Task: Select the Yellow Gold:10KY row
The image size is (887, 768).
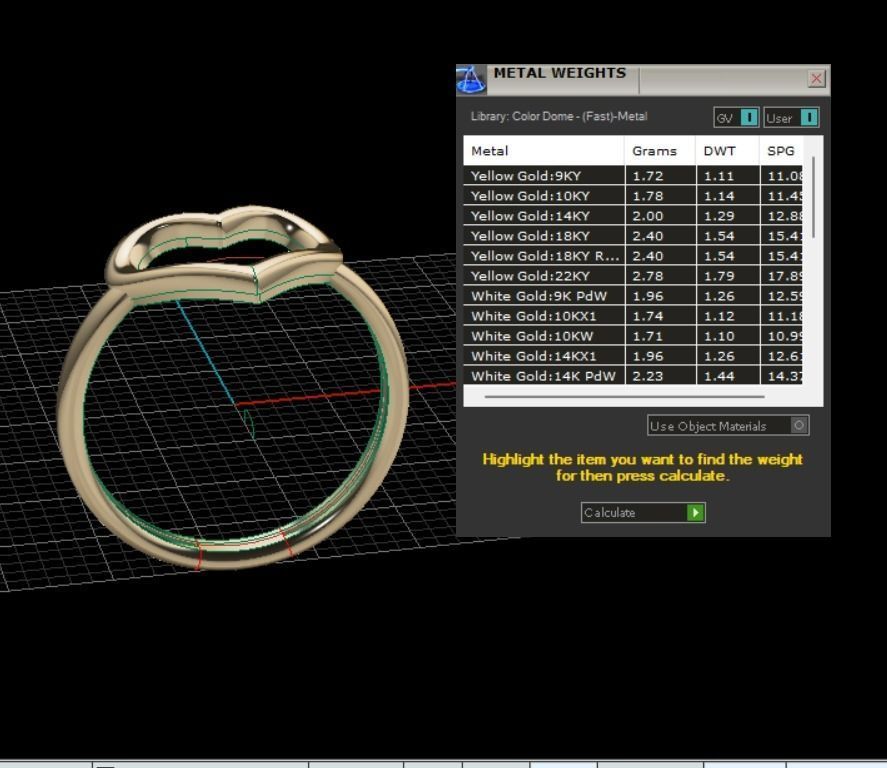Action: [x=632, y=196]
